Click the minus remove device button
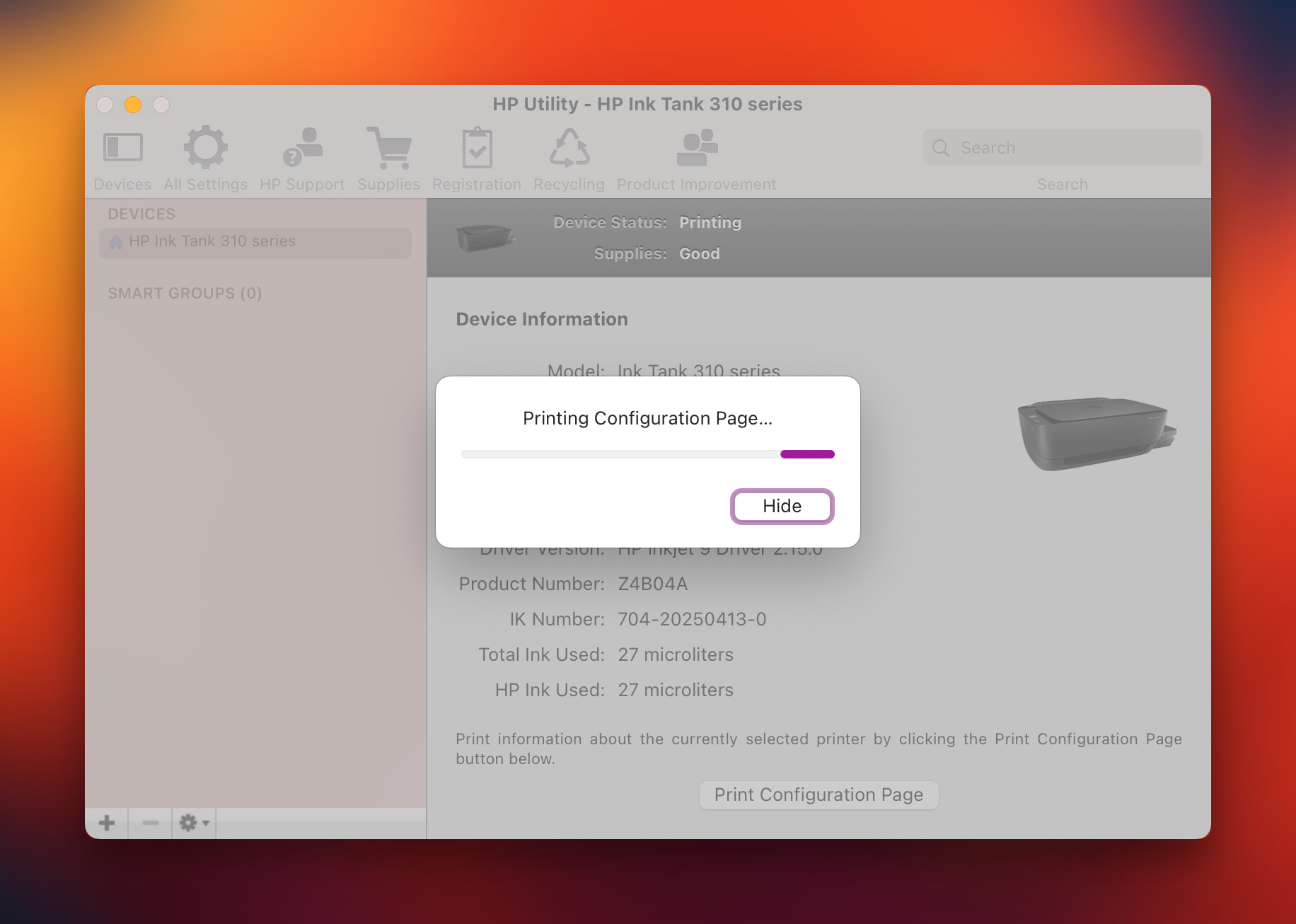This screenshot has width=1296, height=924. pos(150,823)
